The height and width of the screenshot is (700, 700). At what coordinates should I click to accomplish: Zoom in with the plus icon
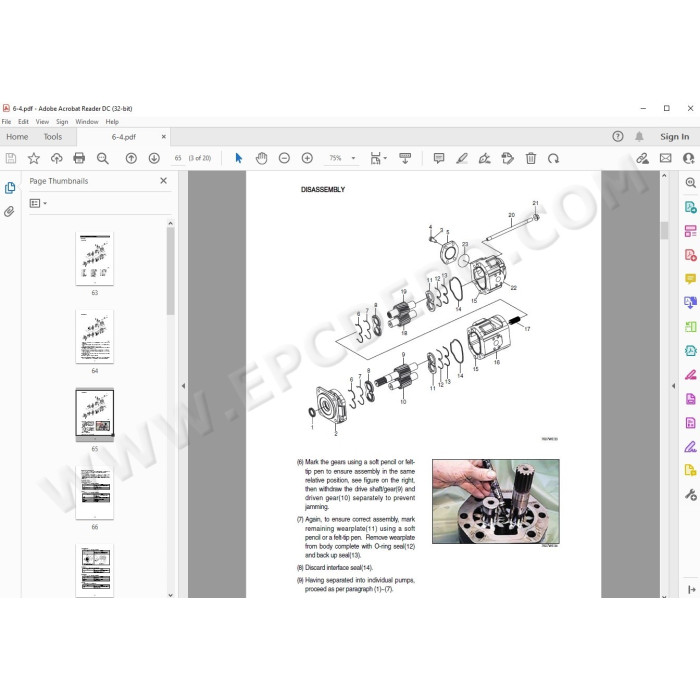coord(307,158)
